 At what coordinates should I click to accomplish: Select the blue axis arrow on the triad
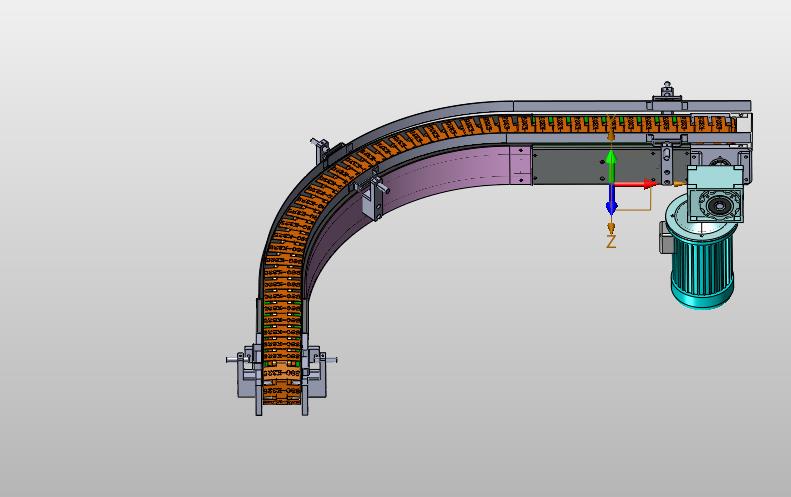pyautogui.click(x=611, y=199)
